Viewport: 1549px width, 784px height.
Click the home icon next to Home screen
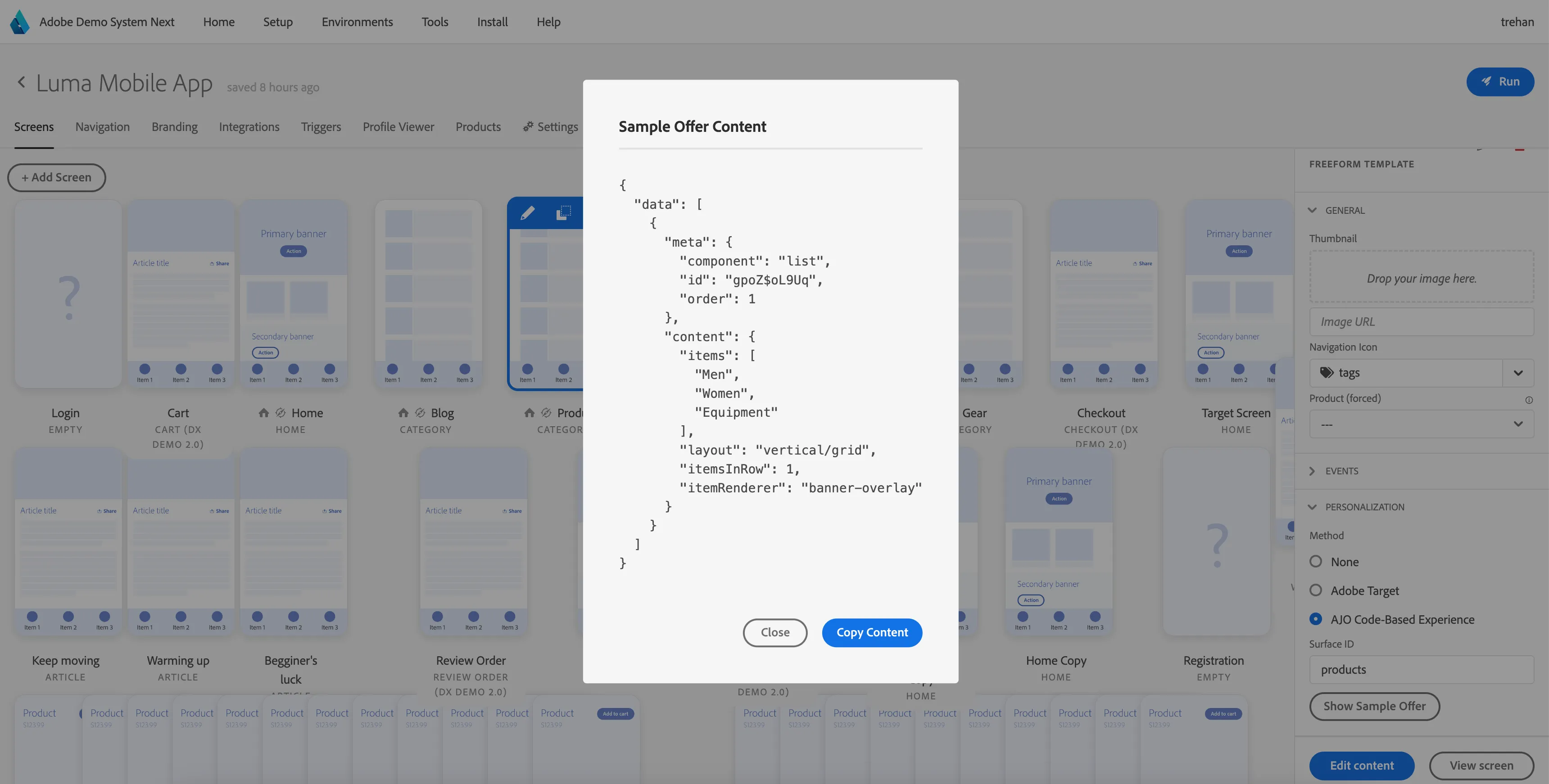pos(263,412)
